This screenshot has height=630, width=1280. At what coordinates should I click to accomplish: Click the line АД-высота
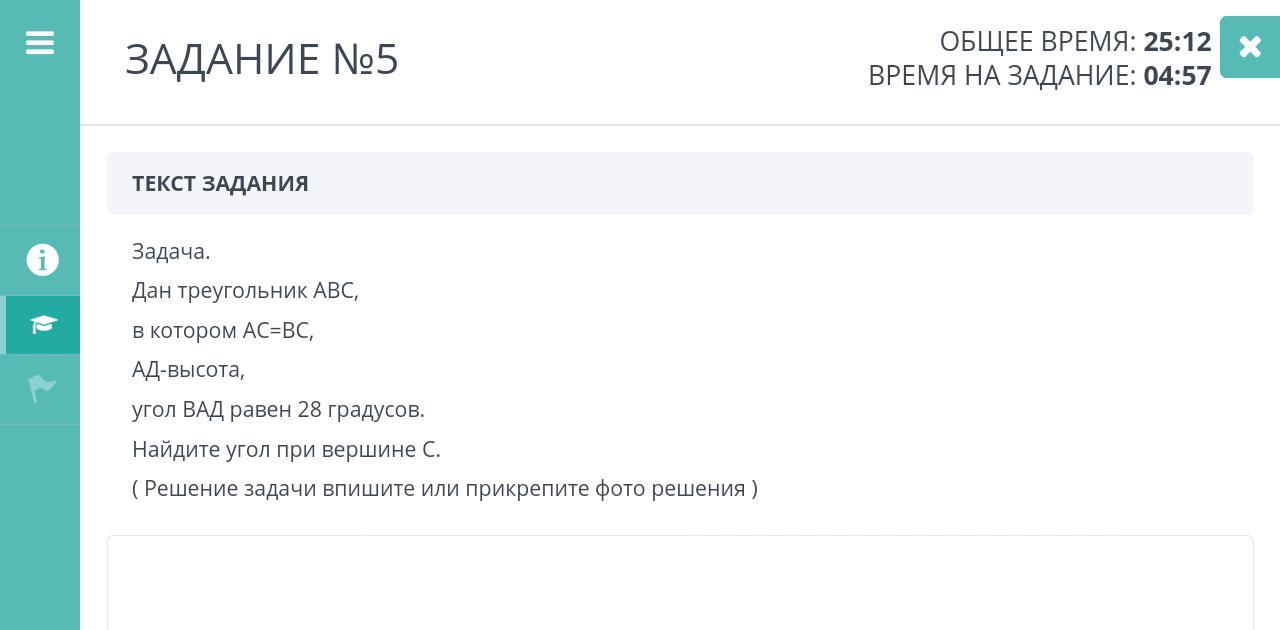tap(188, 370)
